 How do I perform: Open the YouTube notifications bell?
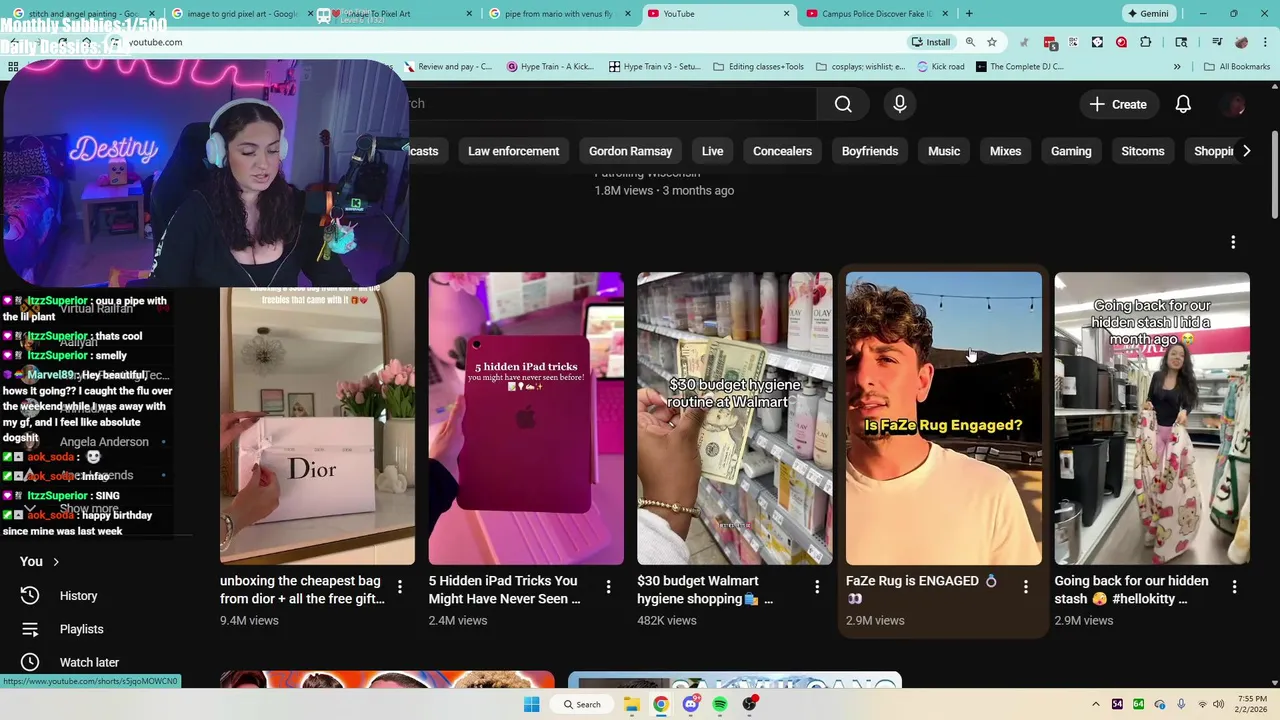coord(1183,104)
